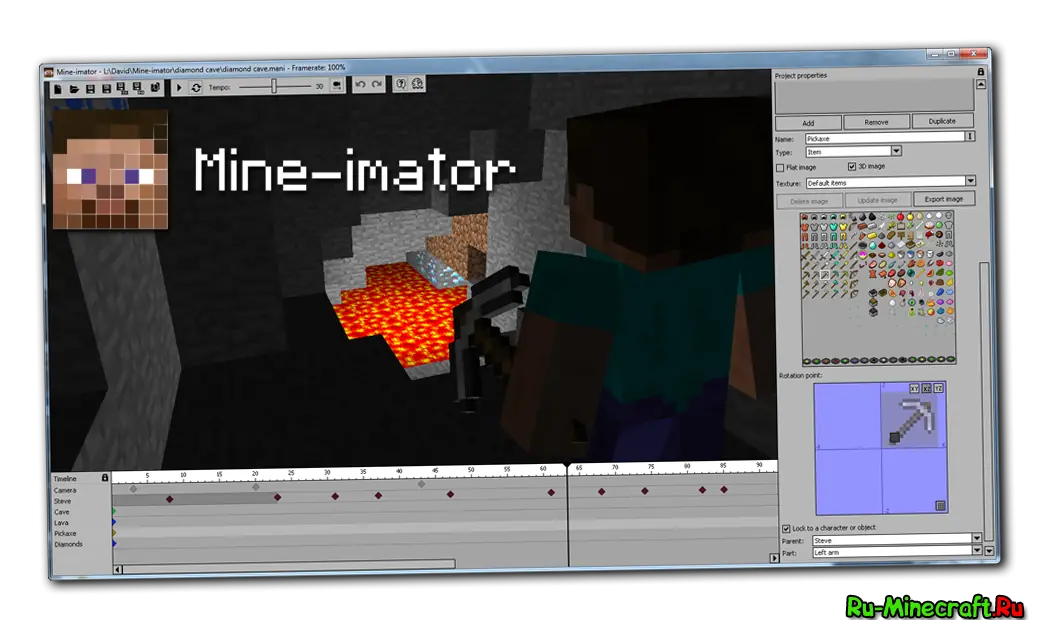Switch rotation view to YZ
1040x627 pixels.
939,388
